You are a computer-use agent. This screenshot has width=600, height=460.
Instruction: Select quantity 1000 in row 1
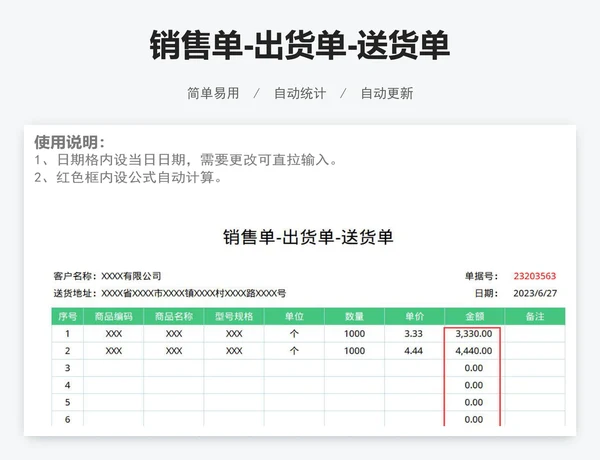pos(354,334)
